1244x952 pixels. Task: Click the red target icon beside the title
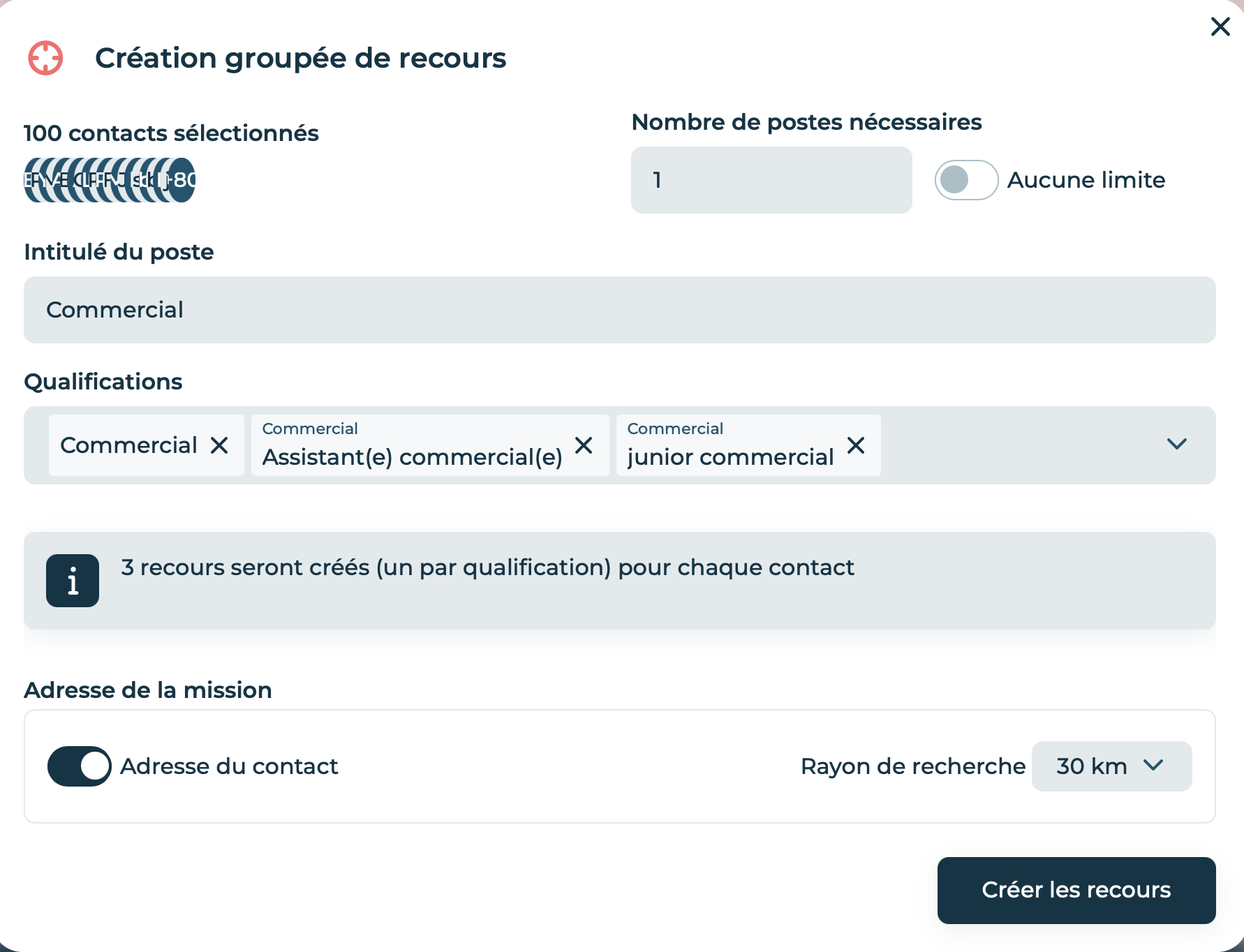coord(45,58)
